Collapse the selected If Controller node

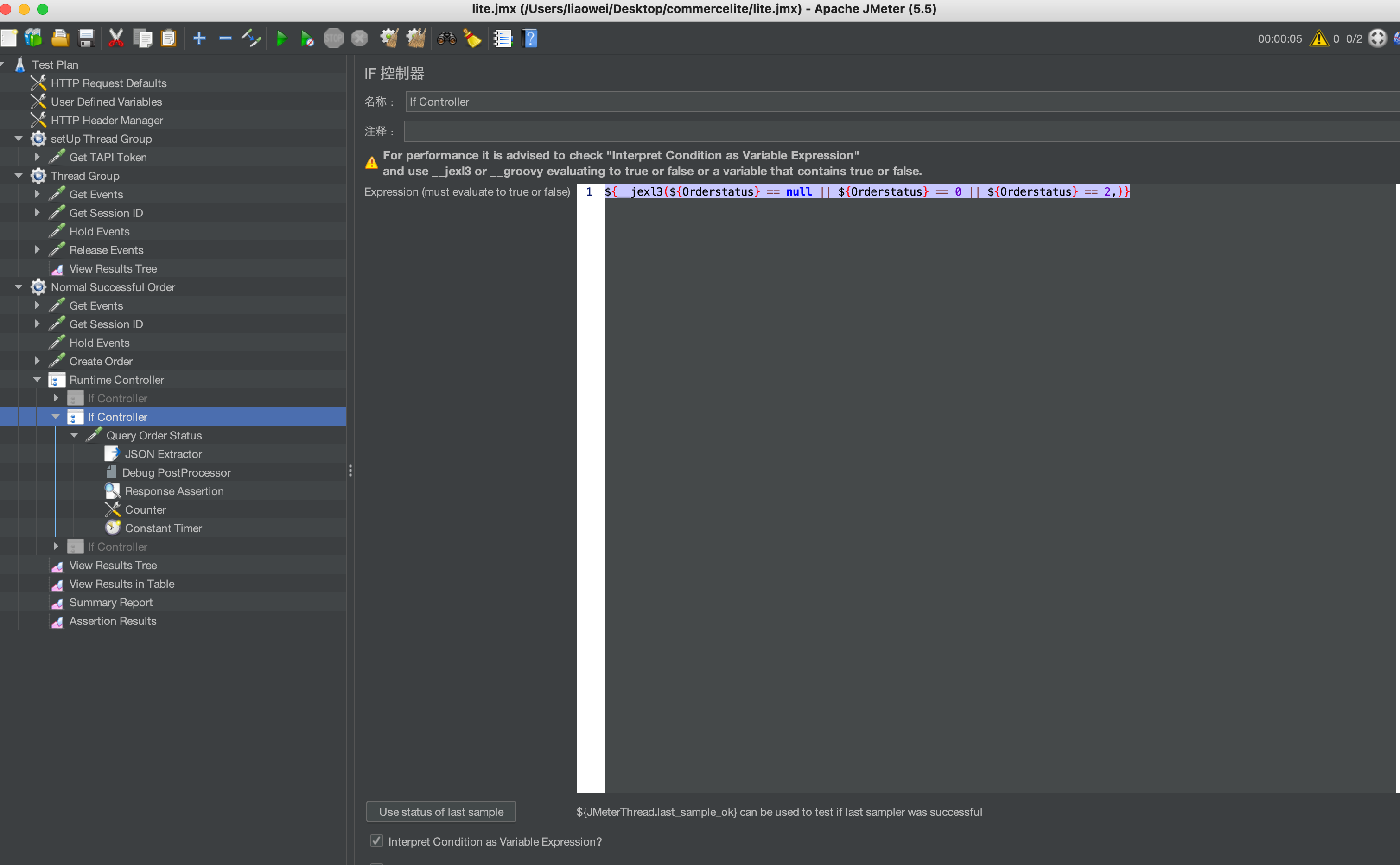[x=56, y=416]
